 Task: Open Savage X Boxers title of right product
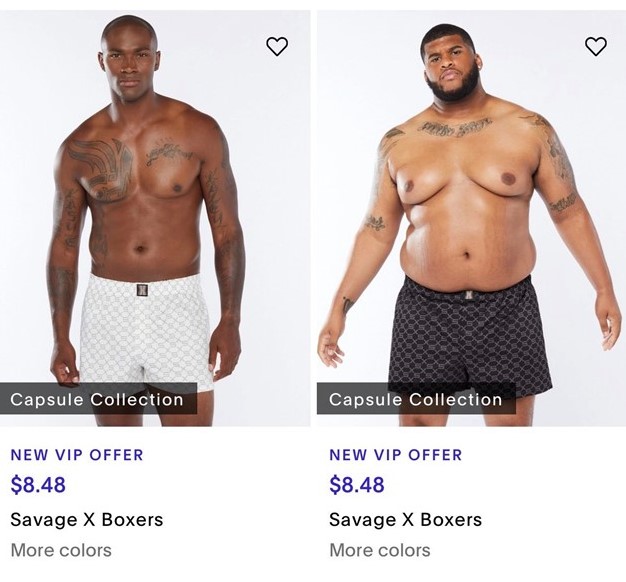tap(406, 520)
